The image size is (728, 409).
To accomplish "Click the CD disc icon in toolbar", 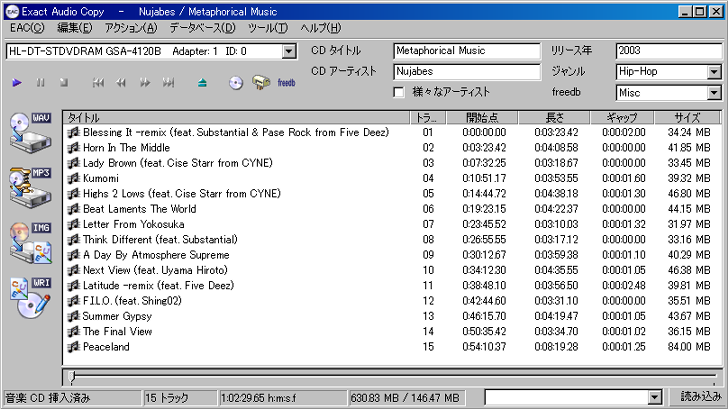I will click(236, 83).
